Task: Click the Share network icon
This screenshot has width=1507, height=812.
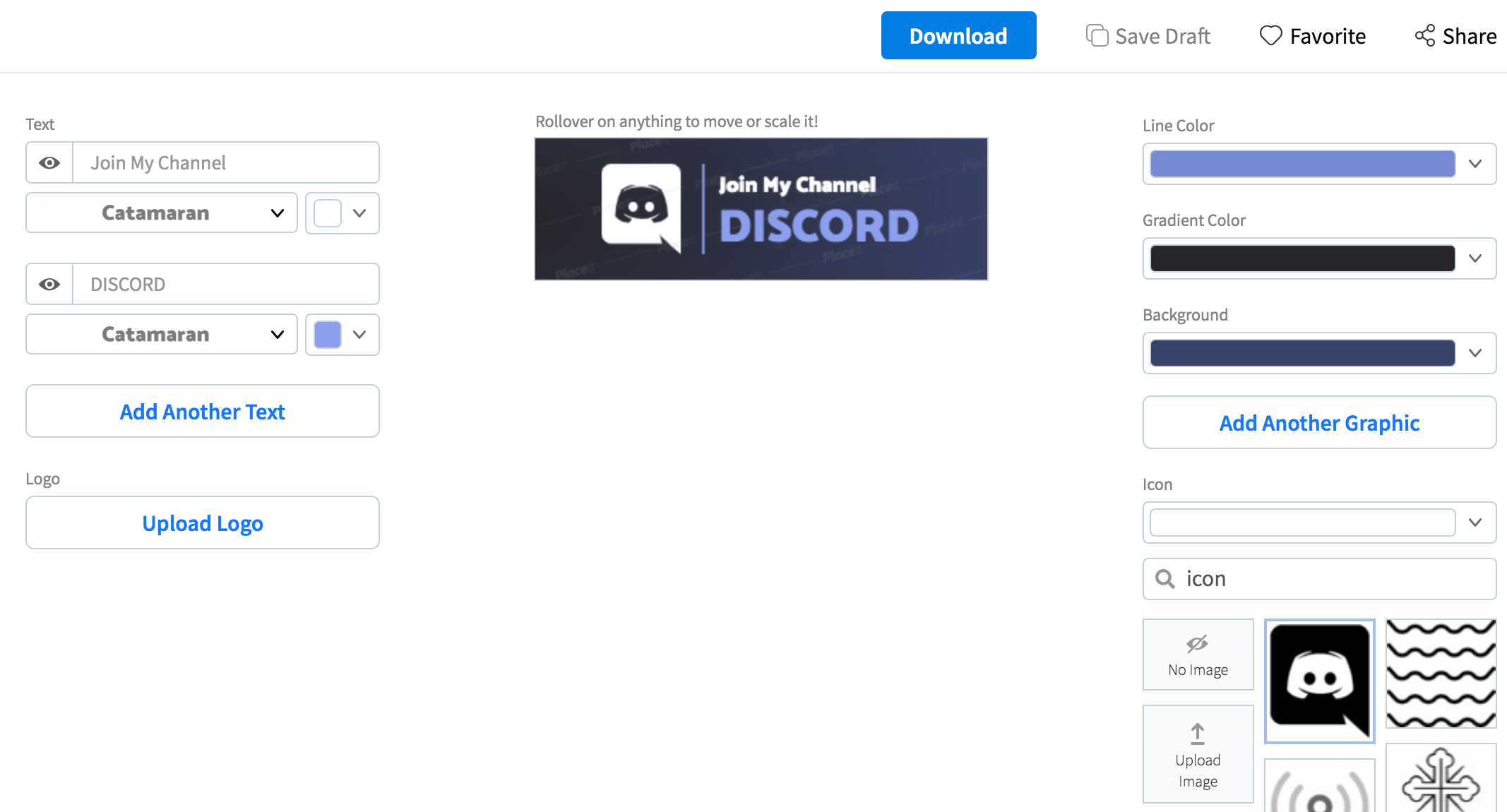Action: (1424, 34)
